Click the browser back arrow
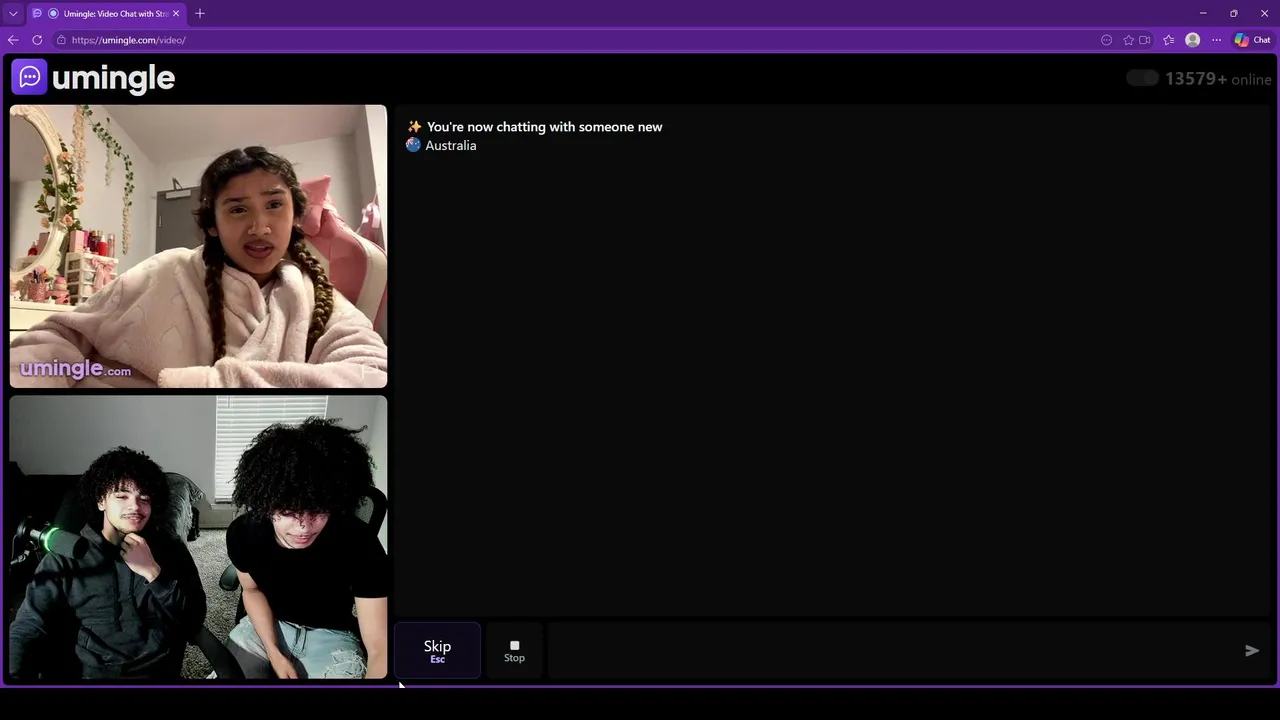The height and width of the screenshot is (720, 1280). click(13, 40)
